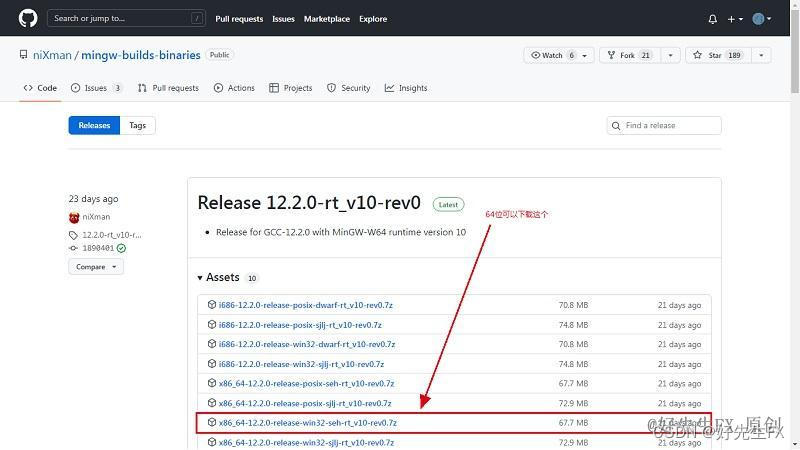Switch to the Projects tab
The width and height of the screenshot is (800, 450).
291,88
